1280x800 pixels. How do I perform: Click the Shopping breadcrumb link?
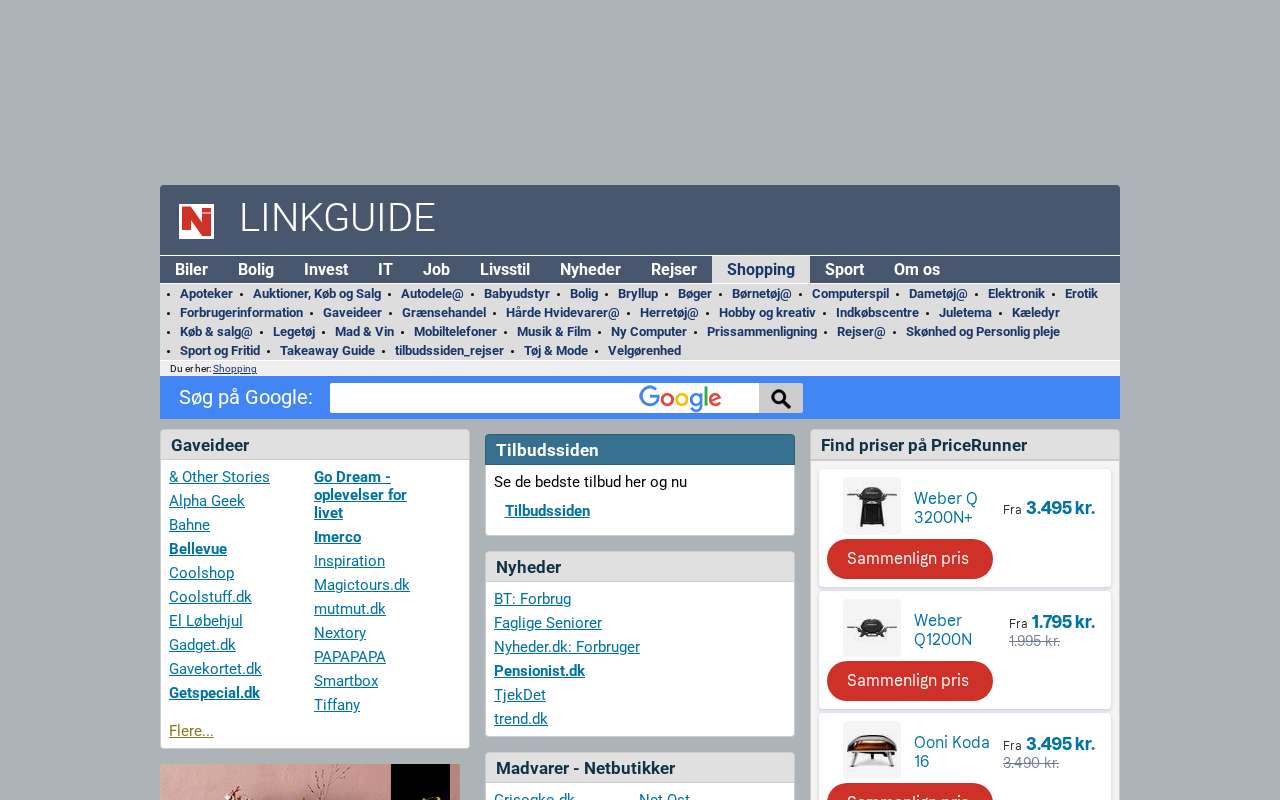pyautogui.click(x=235, y=369)
